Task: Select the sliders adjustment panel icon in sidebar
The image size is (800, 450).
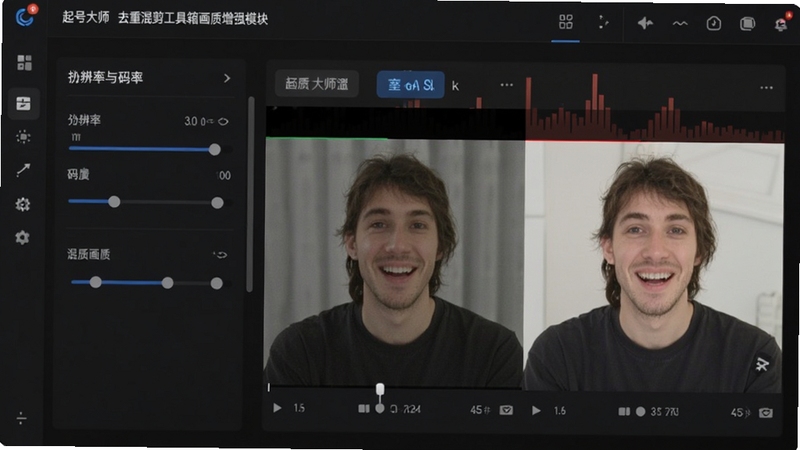Action: [23, 104]
